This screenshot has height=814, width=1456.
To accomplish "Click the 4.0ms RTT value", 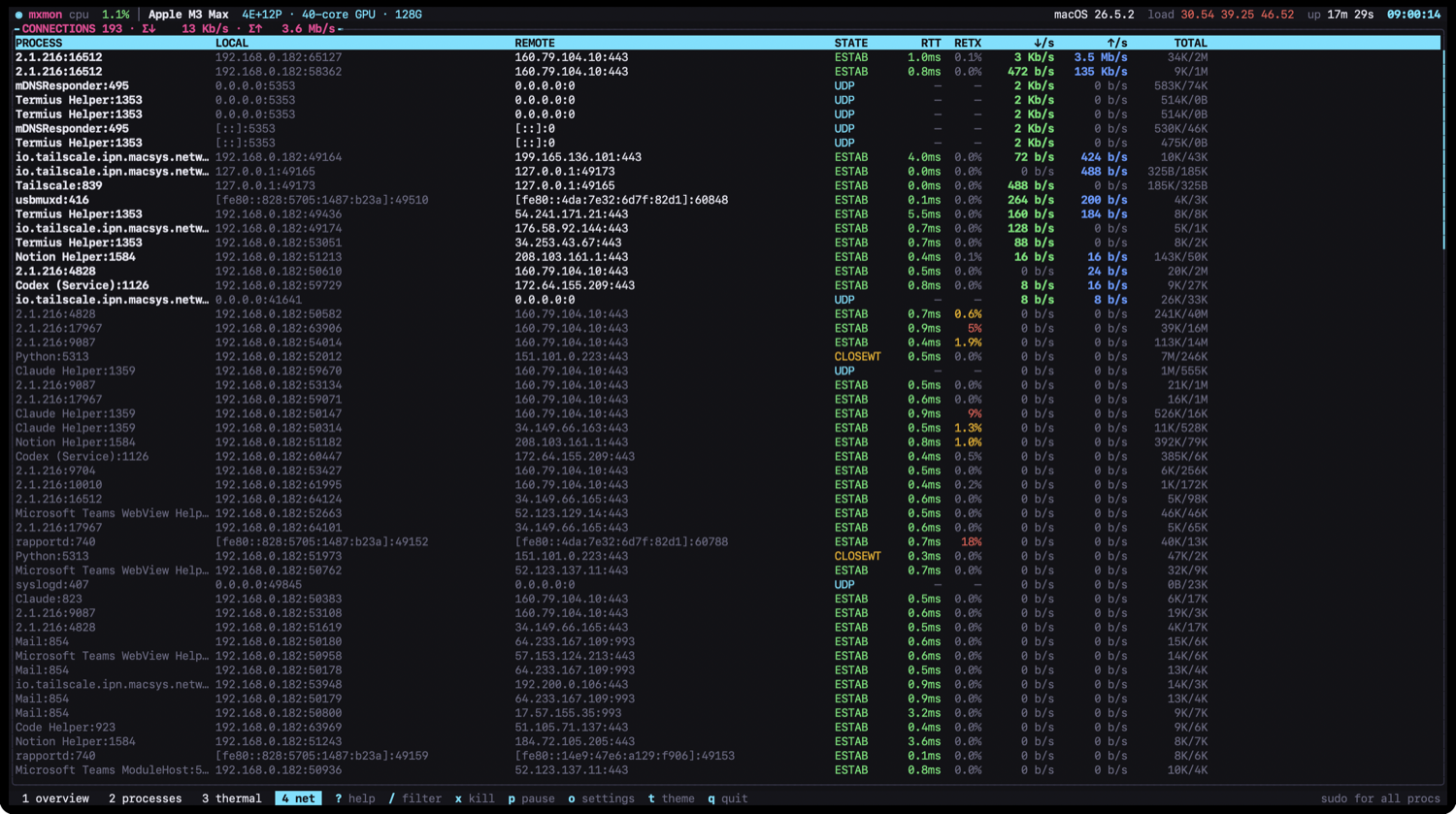I will click(x=924, y=157).
